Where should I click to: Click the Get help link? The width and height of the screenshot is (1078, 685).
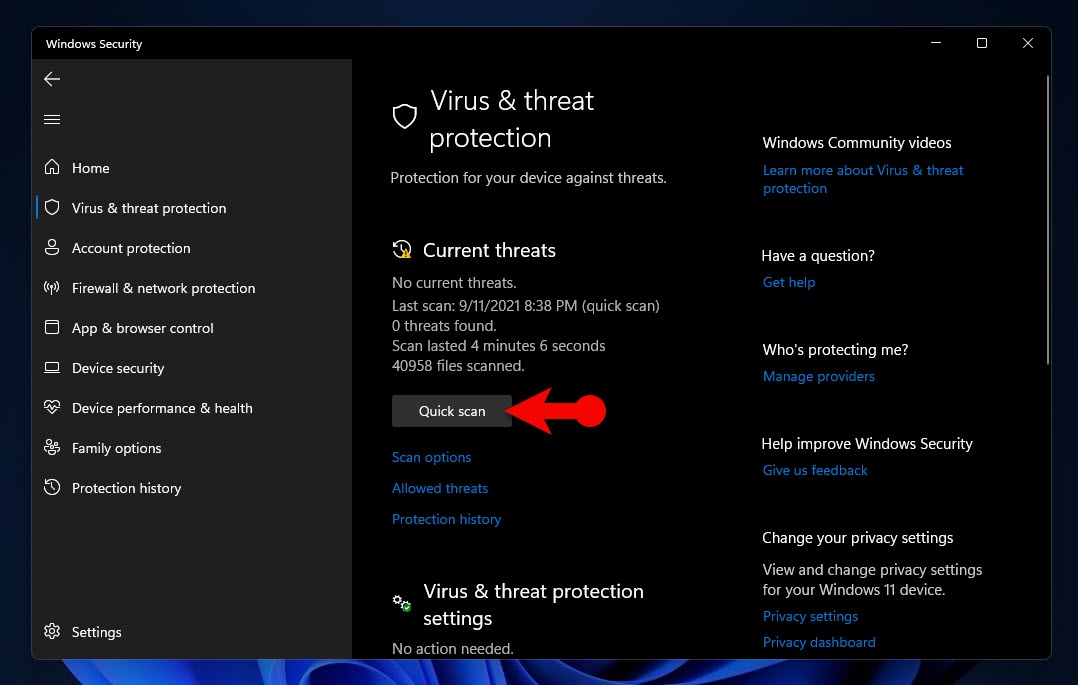(x=789, y=282)
